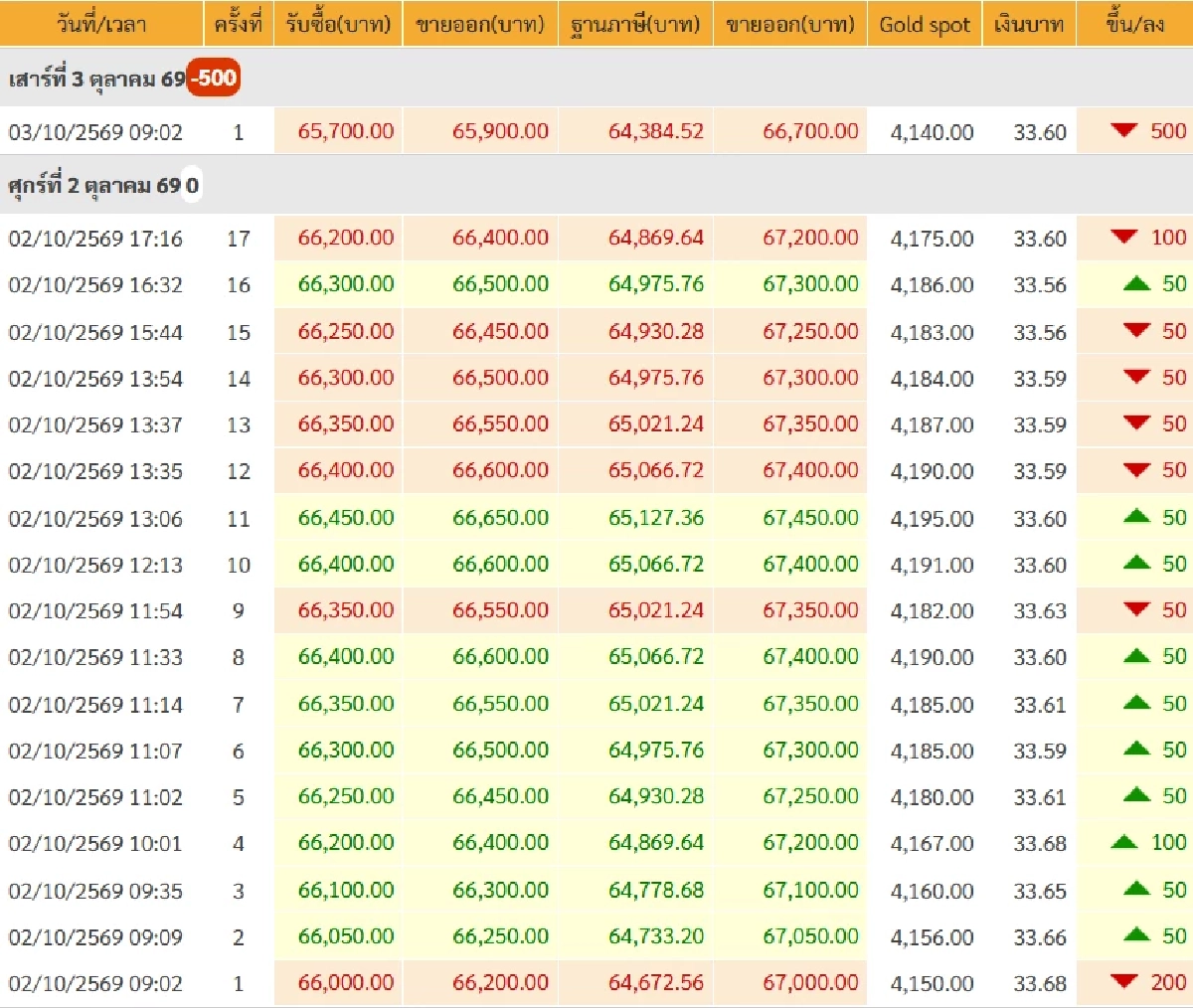Image resolution: width=1193 pixels, height=1008 pixels.
Task: Click the Gold spot value 4,167.00
Action: click(932, 844)
